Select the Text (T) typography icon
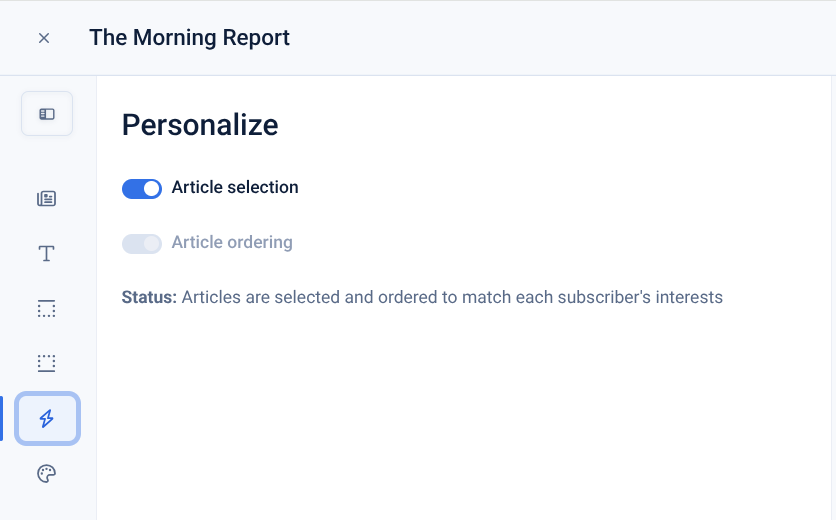 47,254
